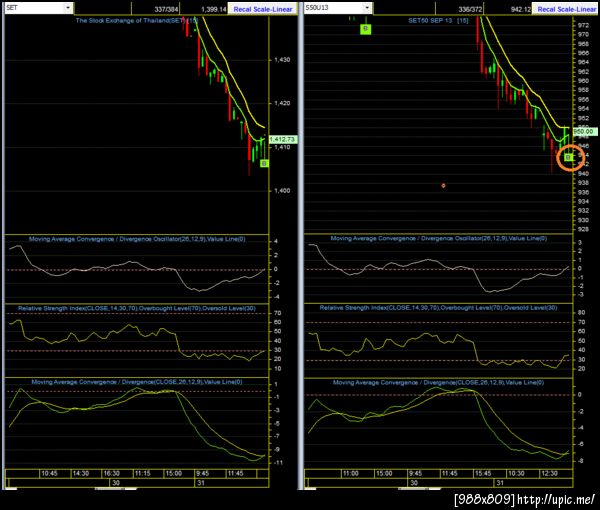600x510 pixels.
Task: Click the 10:45 time label on SET chart
Action: coord(49,473)
